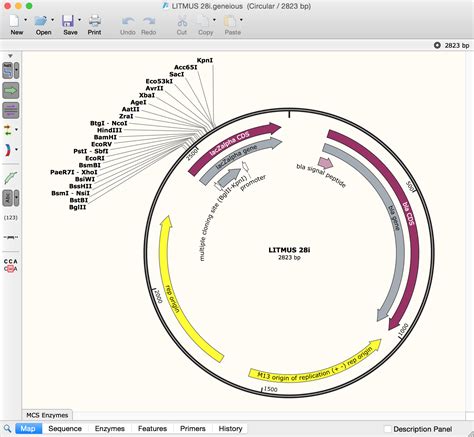Click the New file icon
474x437 pixels.
(14, 21)
